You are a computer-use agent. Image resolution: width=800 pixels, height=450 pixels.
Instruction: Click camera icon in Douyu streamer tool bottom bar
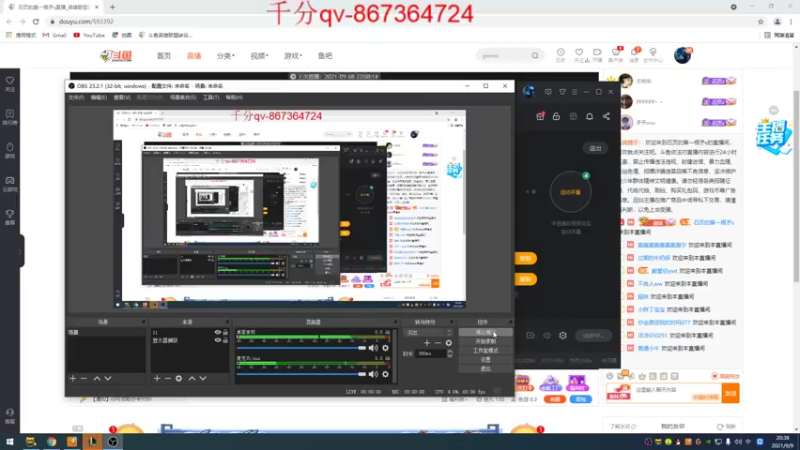(530, 335)
